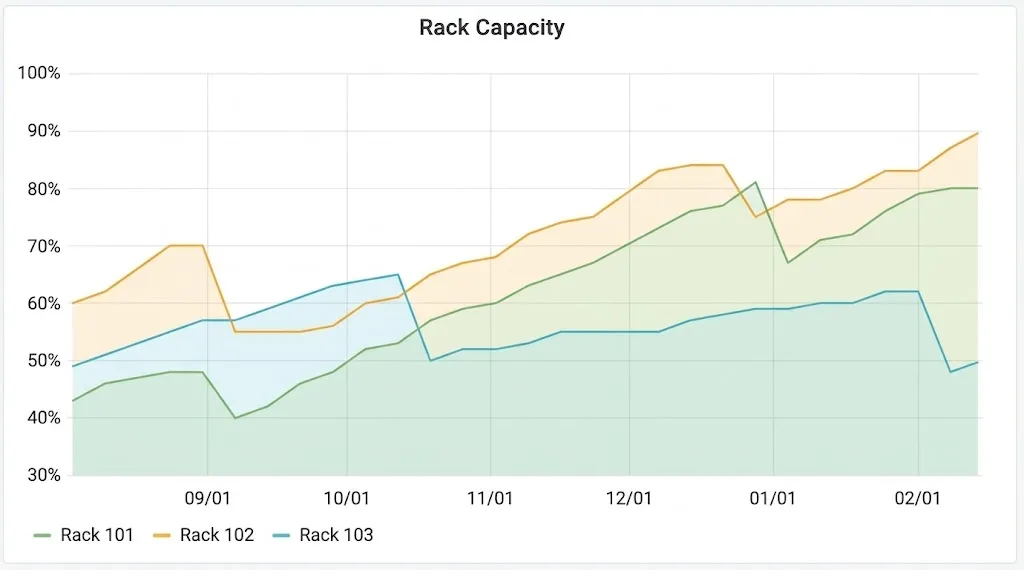Click the Rack Capacity chart title
Image resolution: width=1024 pixels, height=570 pixels.
(492, 27)
